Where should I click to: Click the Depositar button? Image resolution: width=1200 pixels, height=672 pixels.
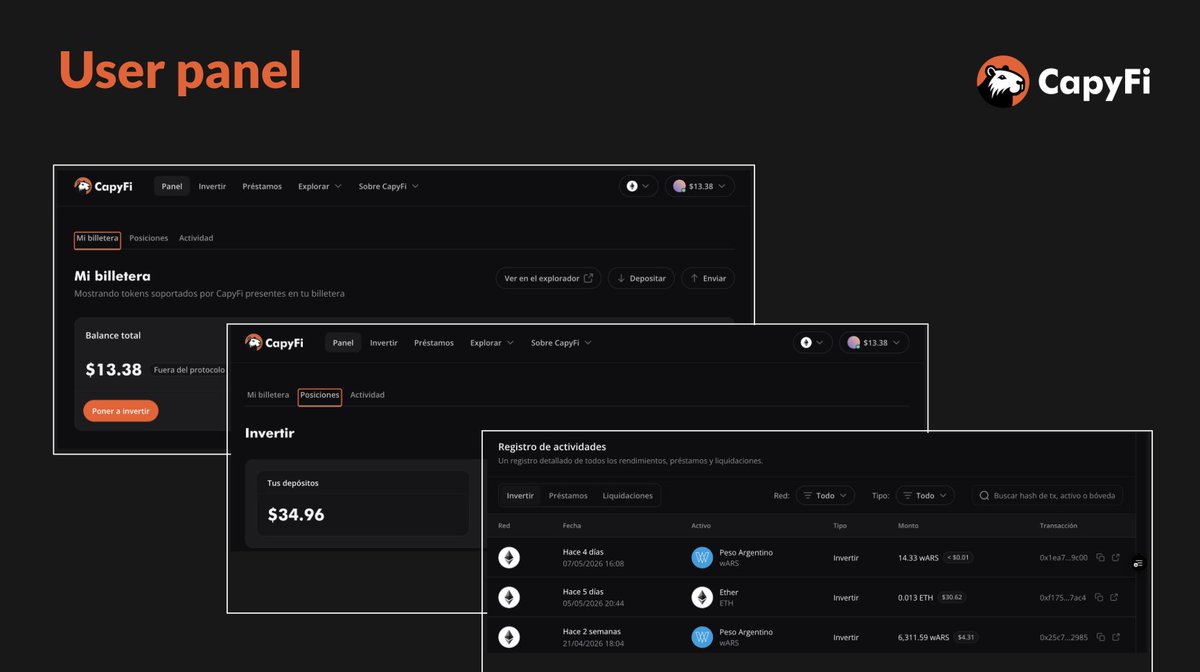[x=641, y=278]
